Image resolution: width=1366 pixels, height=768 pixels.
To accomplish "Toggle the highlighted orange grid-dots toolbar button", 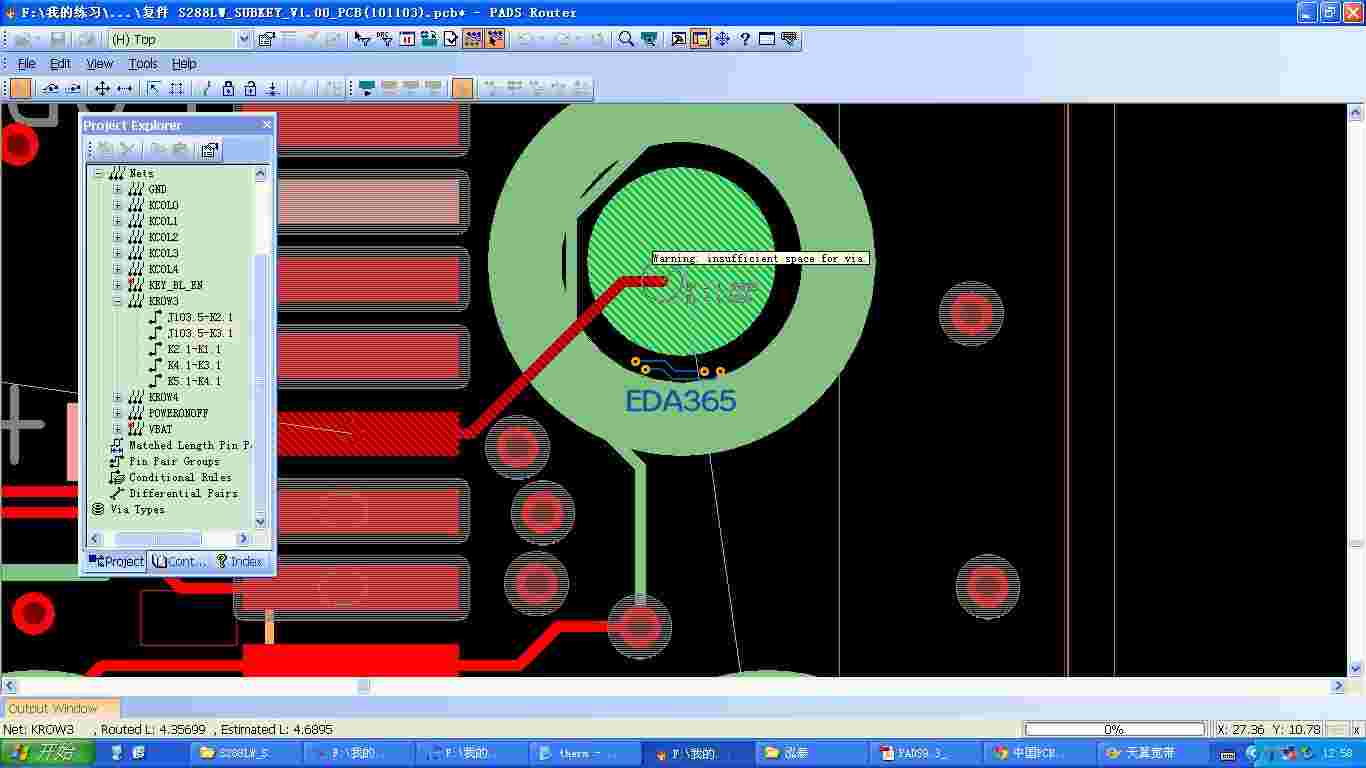I will [473, 39].
